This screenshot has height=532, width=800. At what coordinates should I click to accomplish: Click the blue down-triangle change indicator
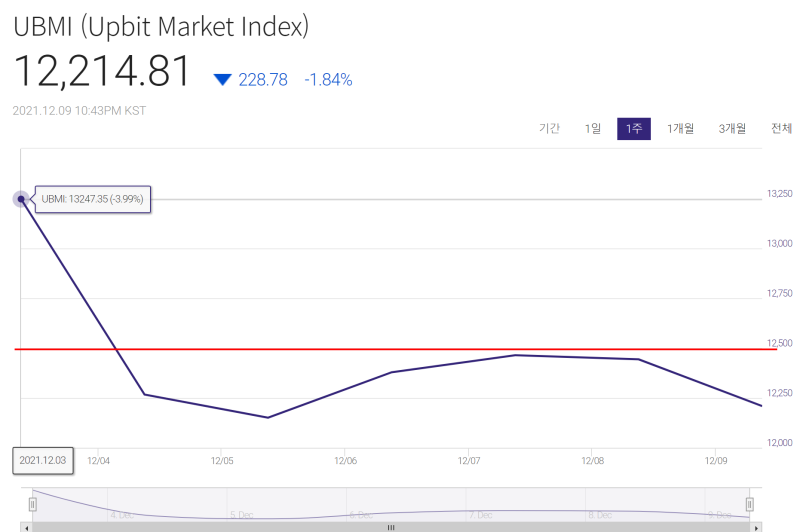pos(222,80)
